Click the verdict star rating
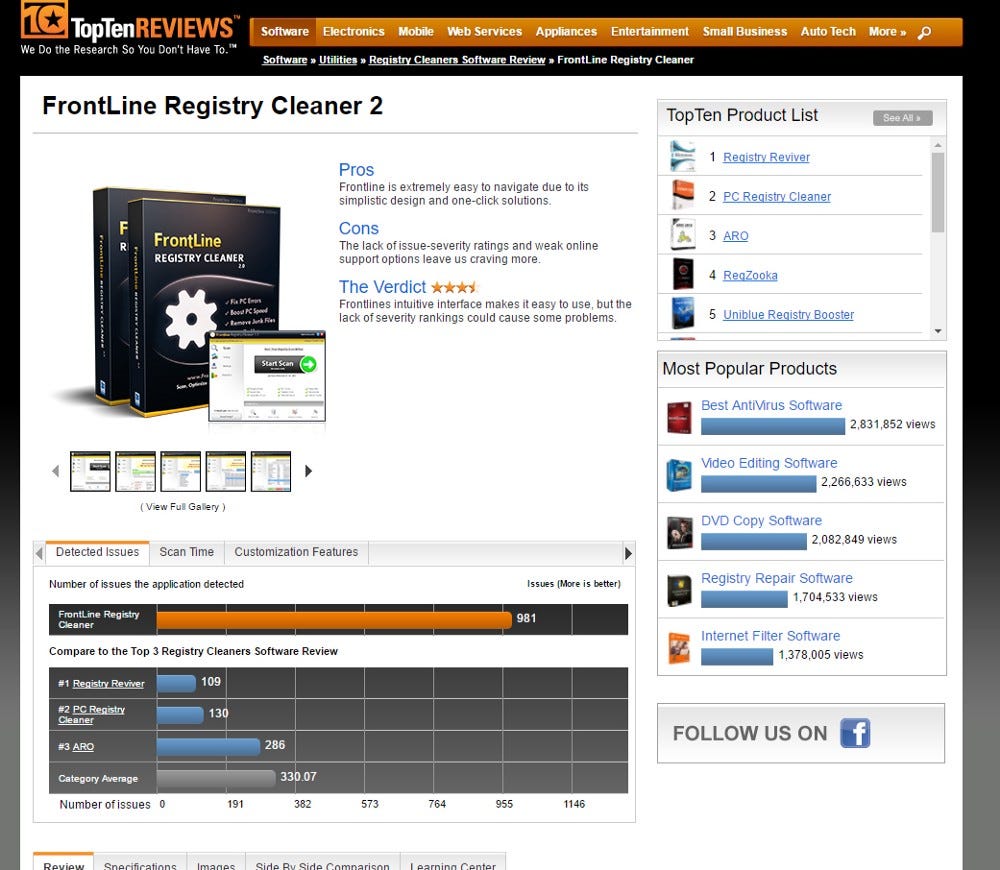Screen dimensions: 1000x870 [x=454, y=287]
